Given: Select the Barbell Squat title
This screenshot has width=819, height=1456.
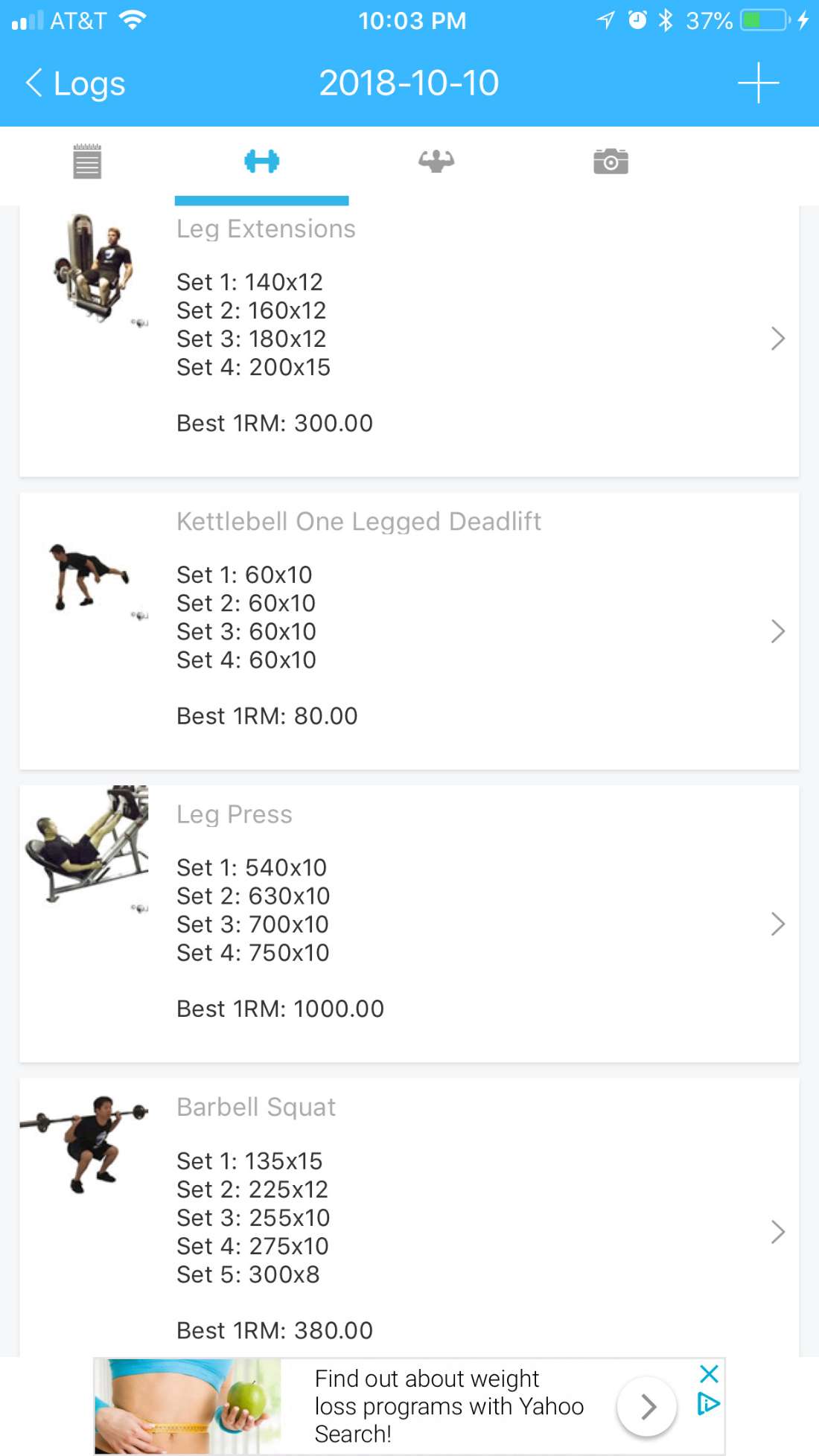Looking at the screenshot, I should [x=256, y=1107].
